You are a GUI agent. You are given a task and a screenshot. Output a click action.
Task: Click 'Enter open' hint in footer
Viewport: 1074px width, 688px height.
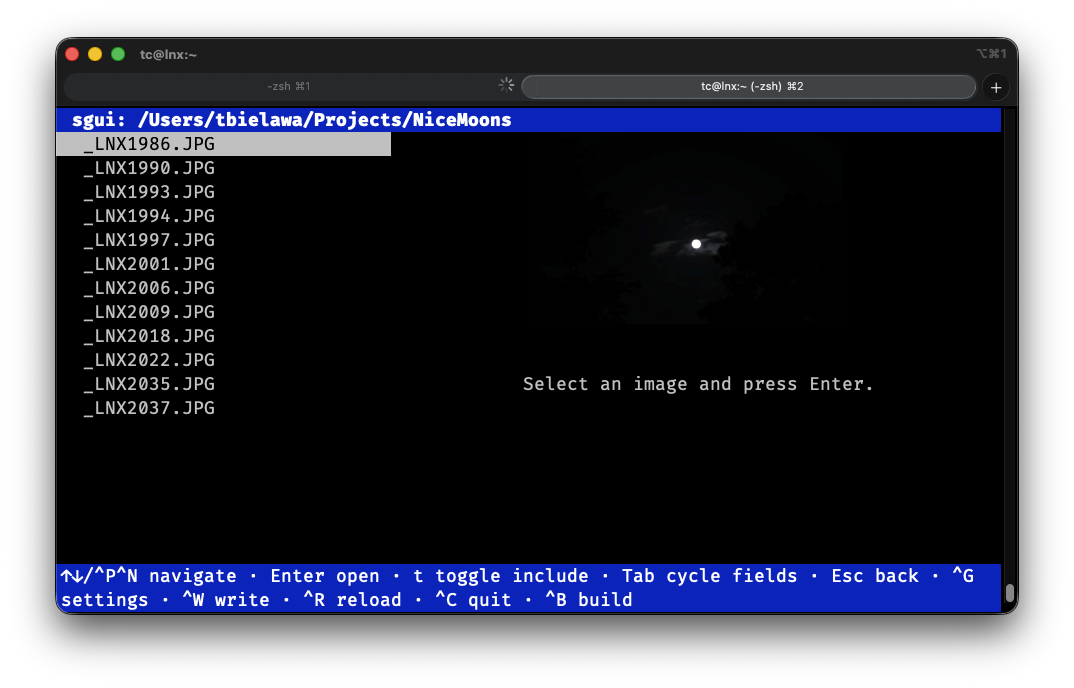[325, 576]
